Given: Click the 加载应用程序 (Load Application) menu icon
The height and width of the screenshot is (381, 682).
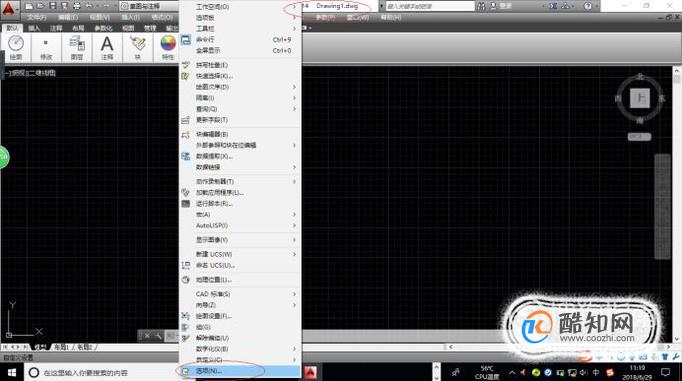Looking at the screenshot, I should 186,192.
